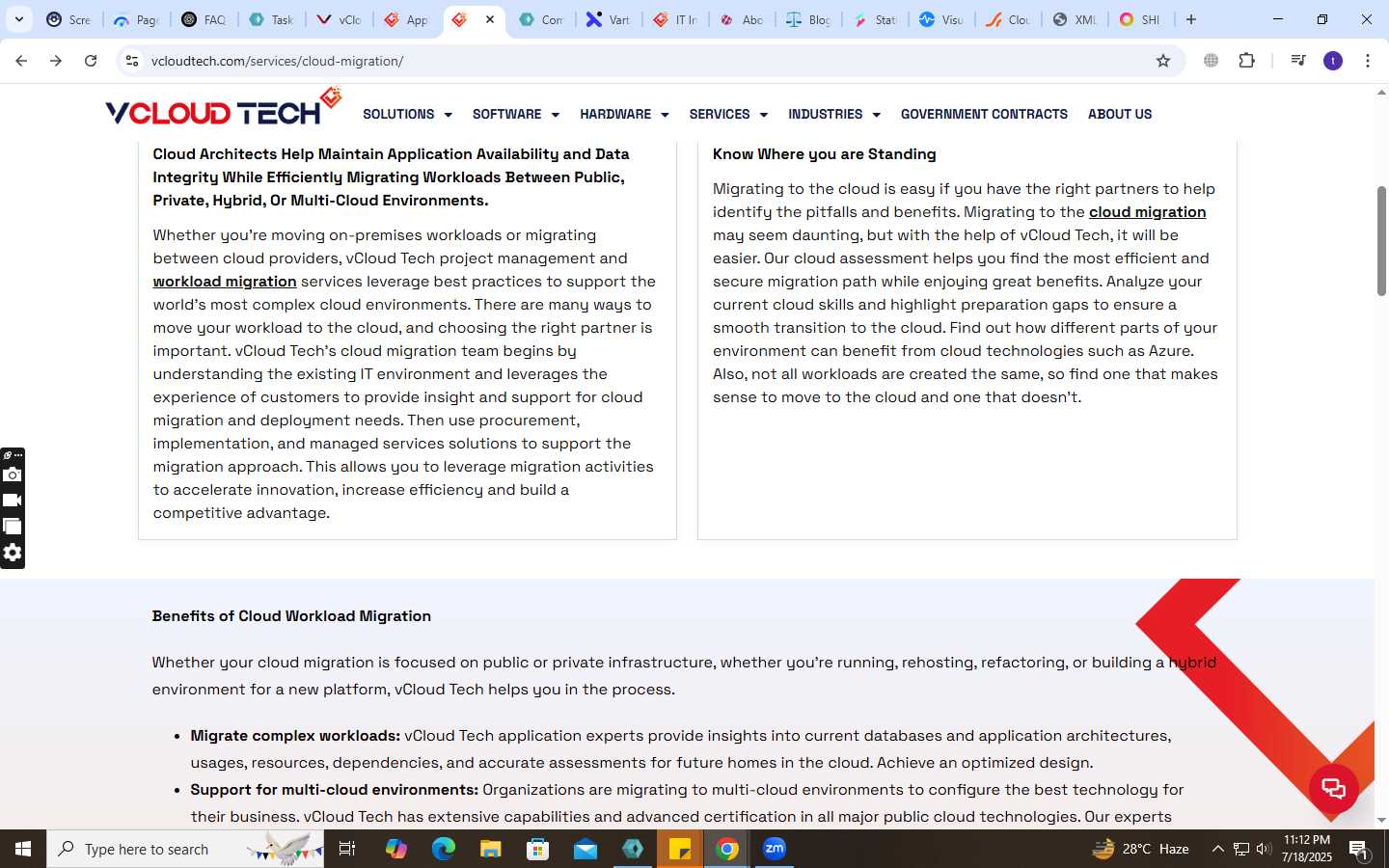Screen dimensions: 1389x868
Task: Open Sticky Notes from the taskbar
Action: 680,849
